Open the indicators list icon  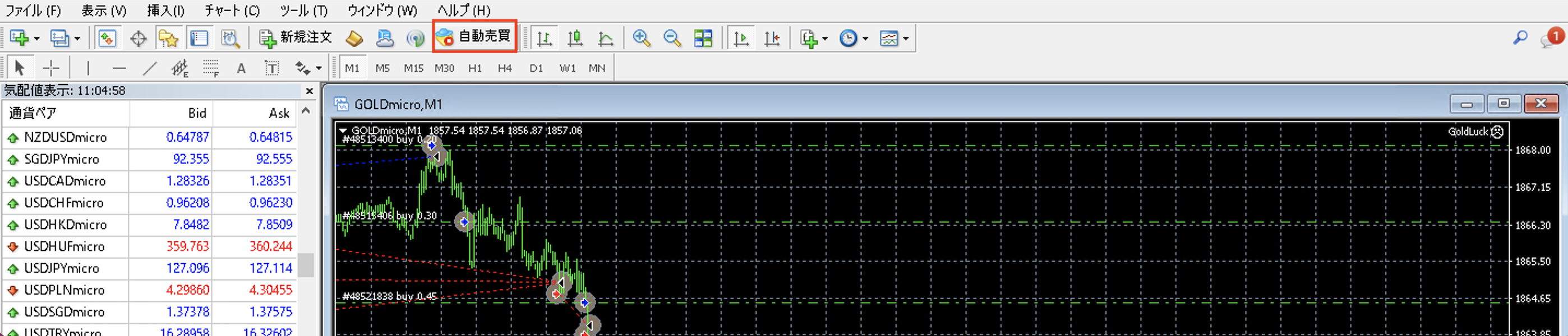[808, 38]
